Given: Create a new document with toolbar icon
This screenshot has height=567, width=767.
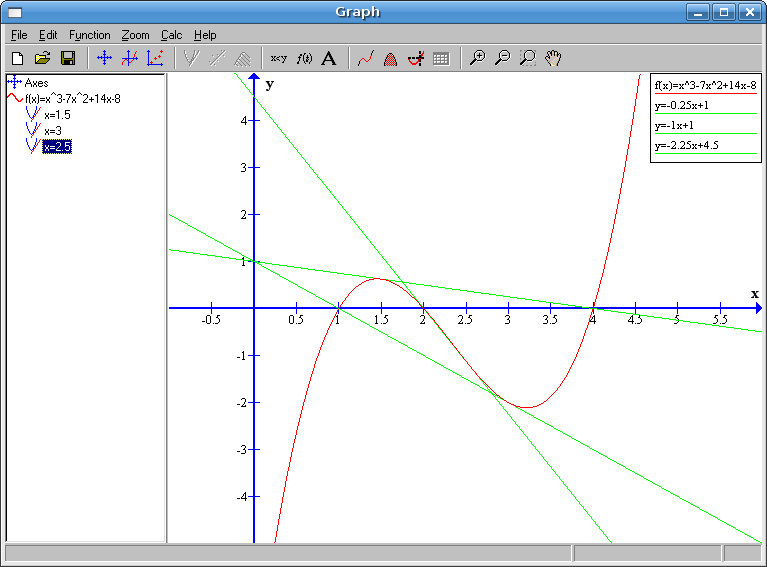Looking at the screenshot, I should [x=17, y=59].
